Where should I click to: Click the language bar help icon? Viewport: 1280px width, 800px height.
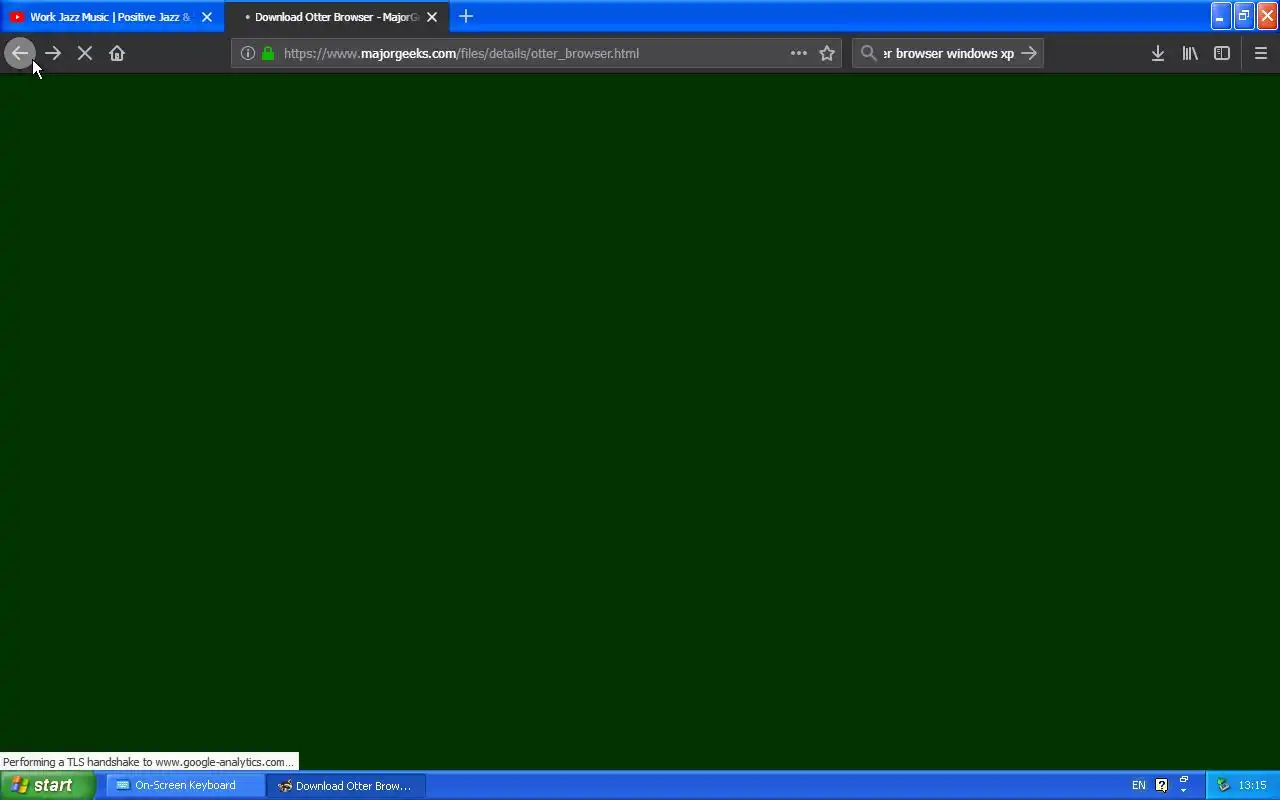pyautogui.click(x=1161, y=785)
